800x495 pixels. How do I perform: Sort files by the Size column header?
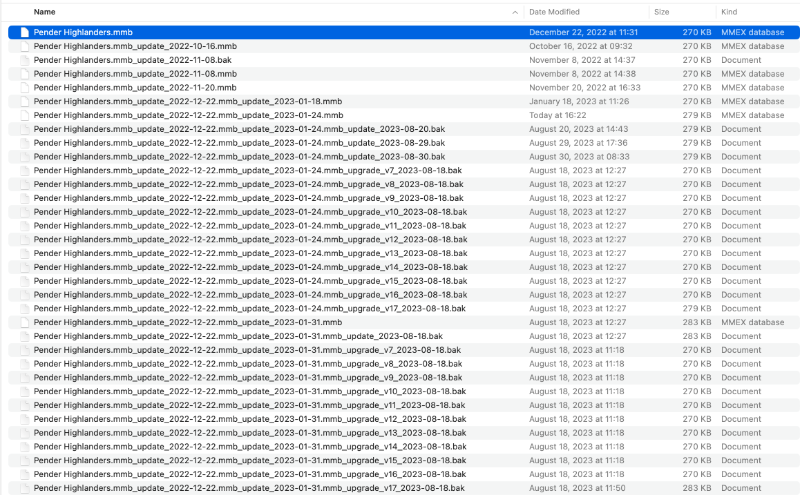(661, 12)
